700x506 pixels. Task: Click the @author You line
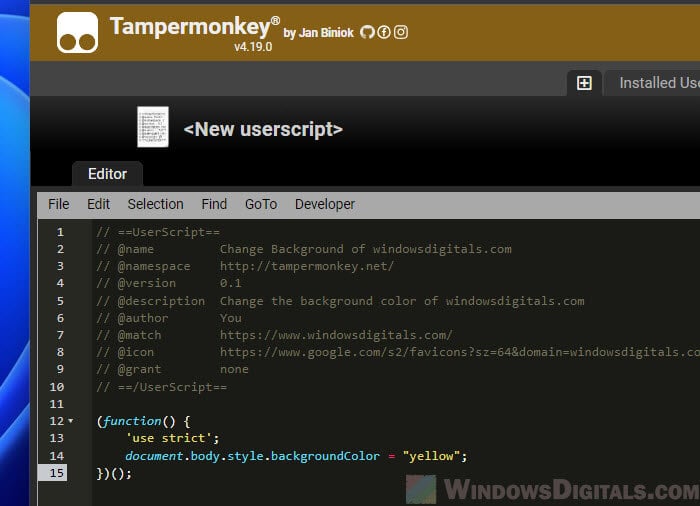(169, 318)
